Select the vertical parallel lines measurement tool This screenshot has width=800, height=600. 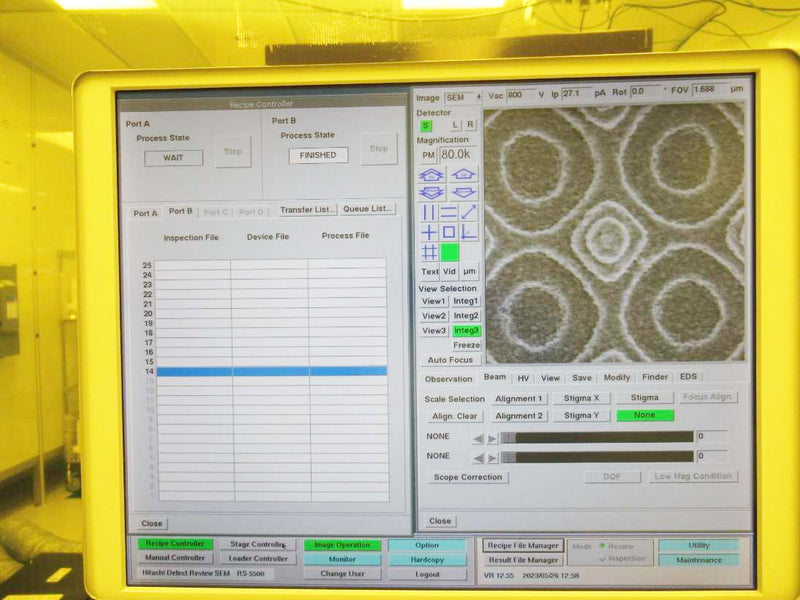[x=429, y=212]
